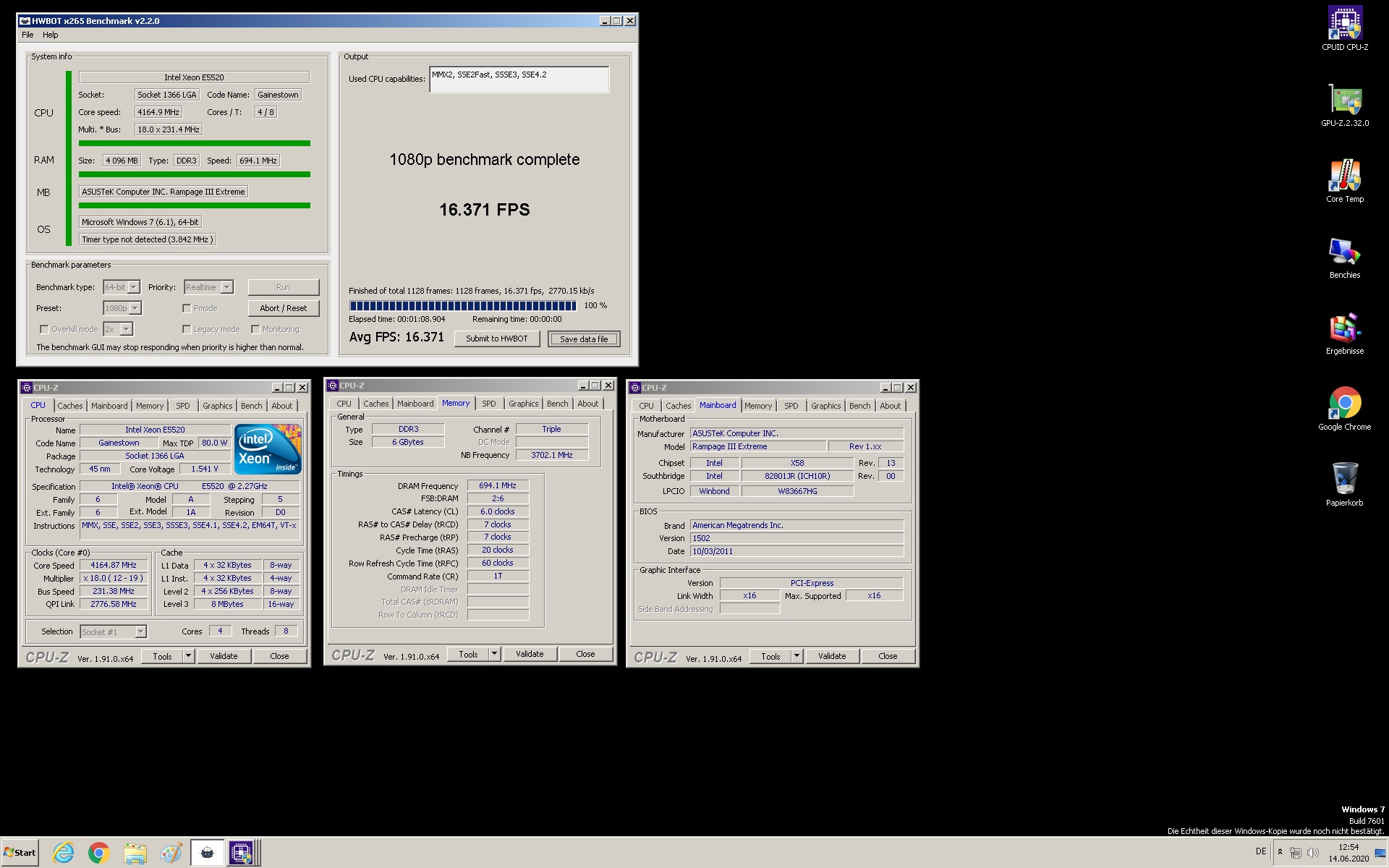1389x868 pixels.
Task: Click the 16.371 FPS result text
Action: point(485,210)
